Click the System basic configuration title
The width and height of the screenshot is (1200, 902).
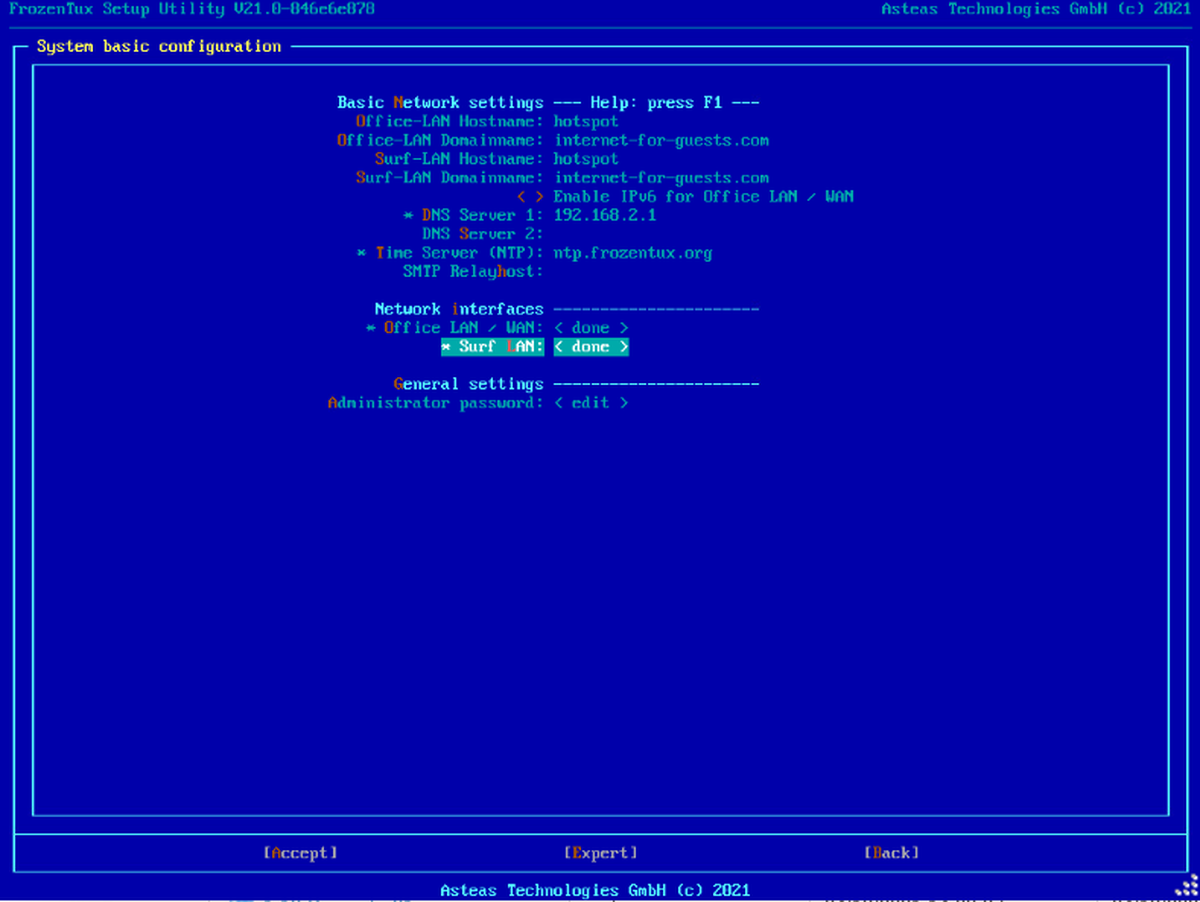159,46
